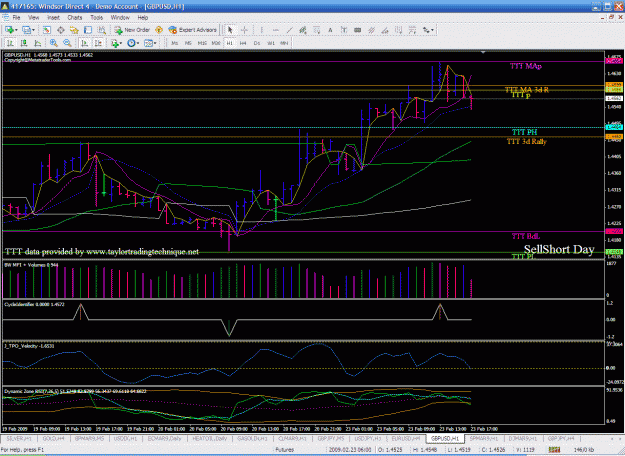
Task: Launch MetaEditor via the yellow diamond icon
Action: 159,30
